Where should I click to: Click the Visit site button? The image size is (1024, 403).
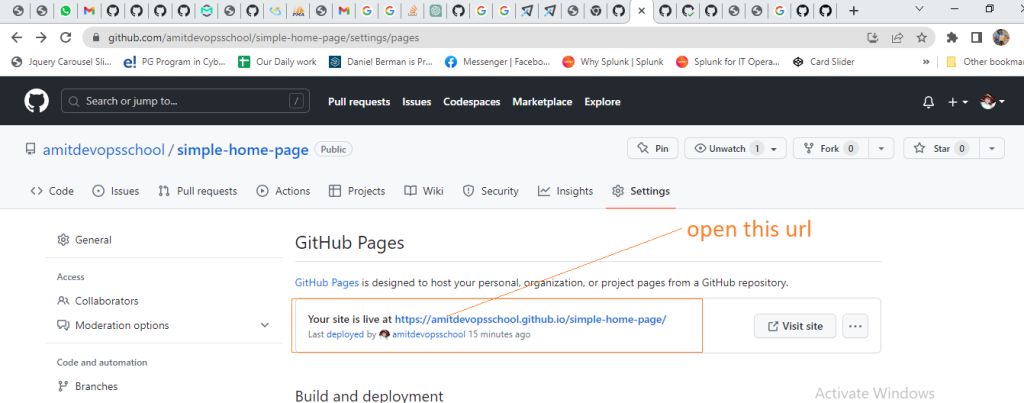(x=794, y=326)
